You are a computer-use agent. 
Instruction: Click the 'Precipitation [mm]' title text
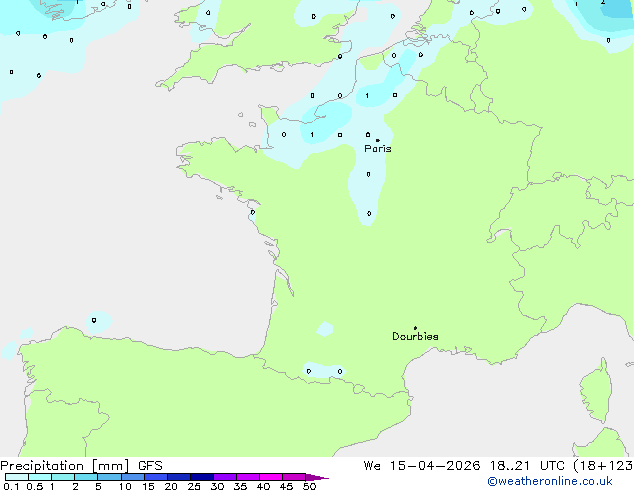[x=65, y=466]
